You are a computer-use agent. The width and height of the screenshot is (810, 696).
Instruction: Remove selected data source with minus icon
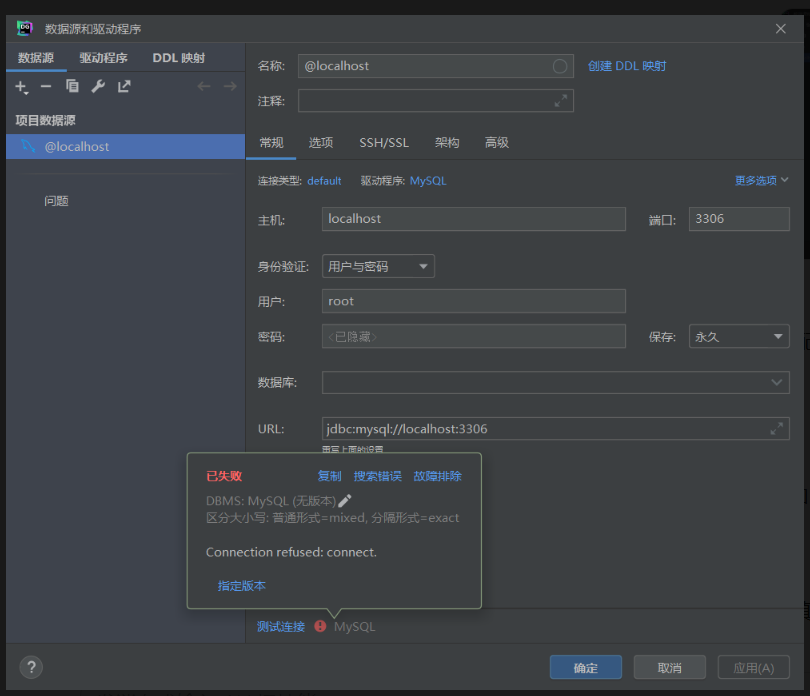[x=46, y=87]
